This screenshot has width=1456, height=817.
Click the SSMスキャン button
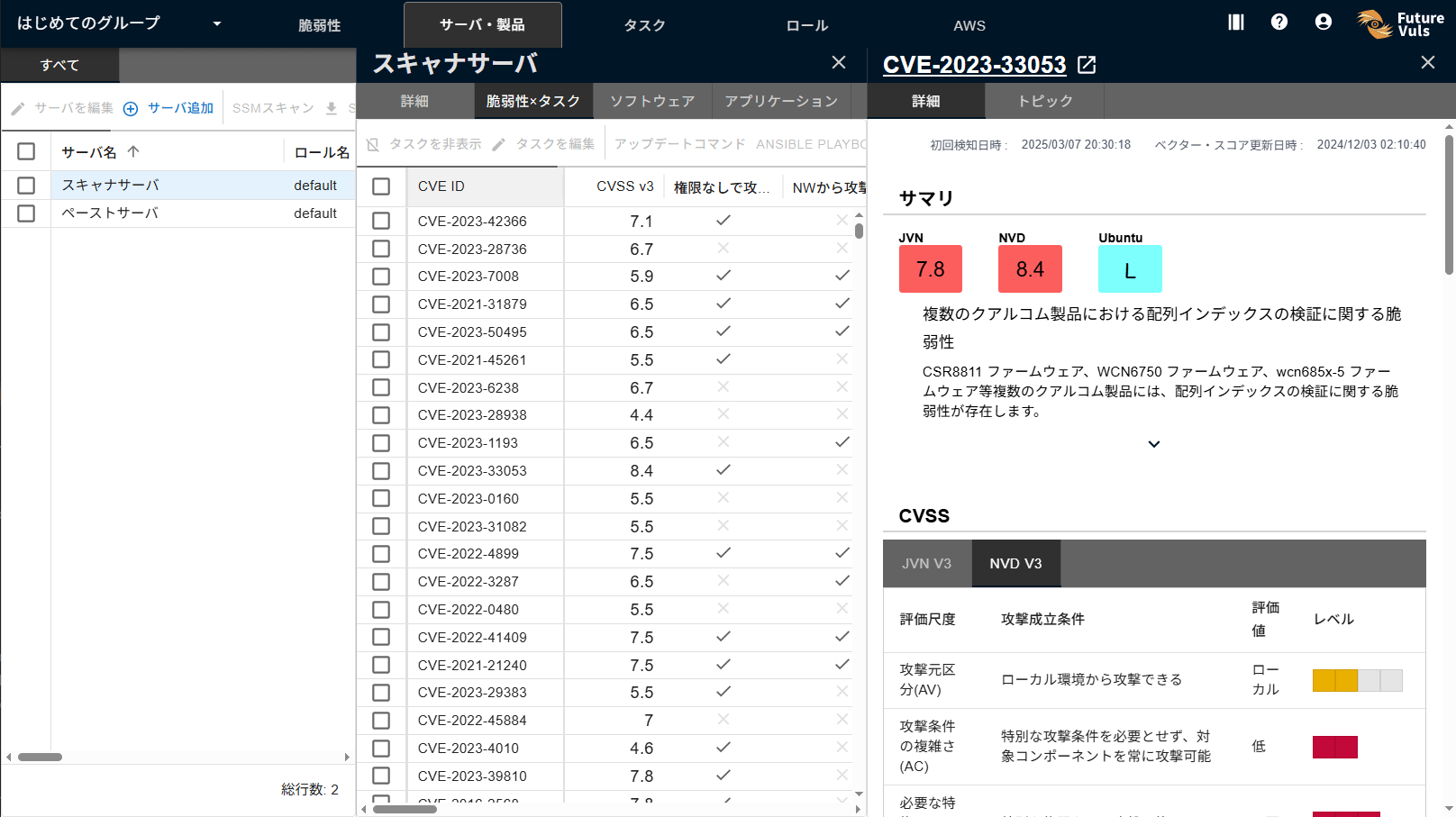(x=273, y=108)
